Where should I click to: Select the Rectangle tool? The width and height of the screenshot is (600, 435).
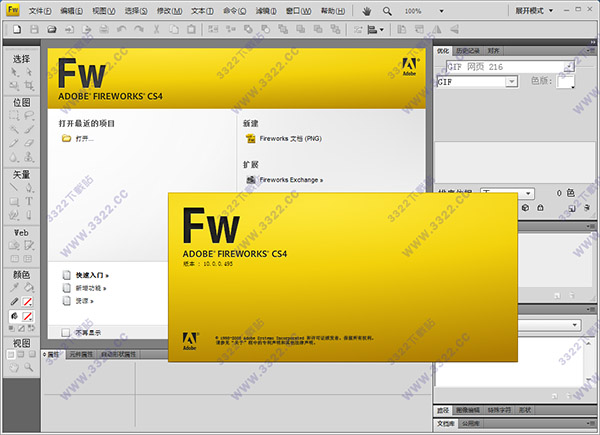[x=14, y=201]
